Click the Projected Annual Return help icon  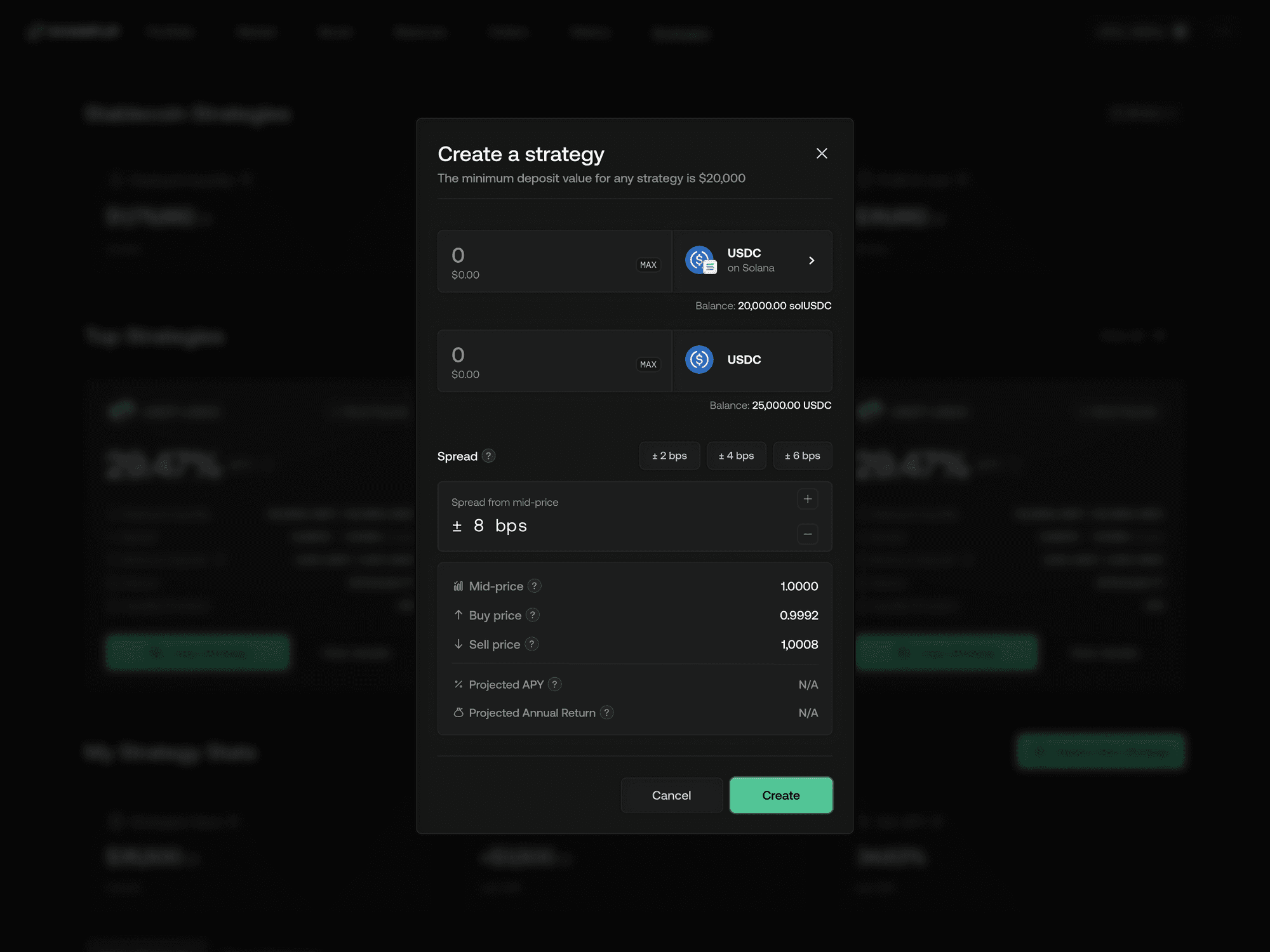pos(606,713)
